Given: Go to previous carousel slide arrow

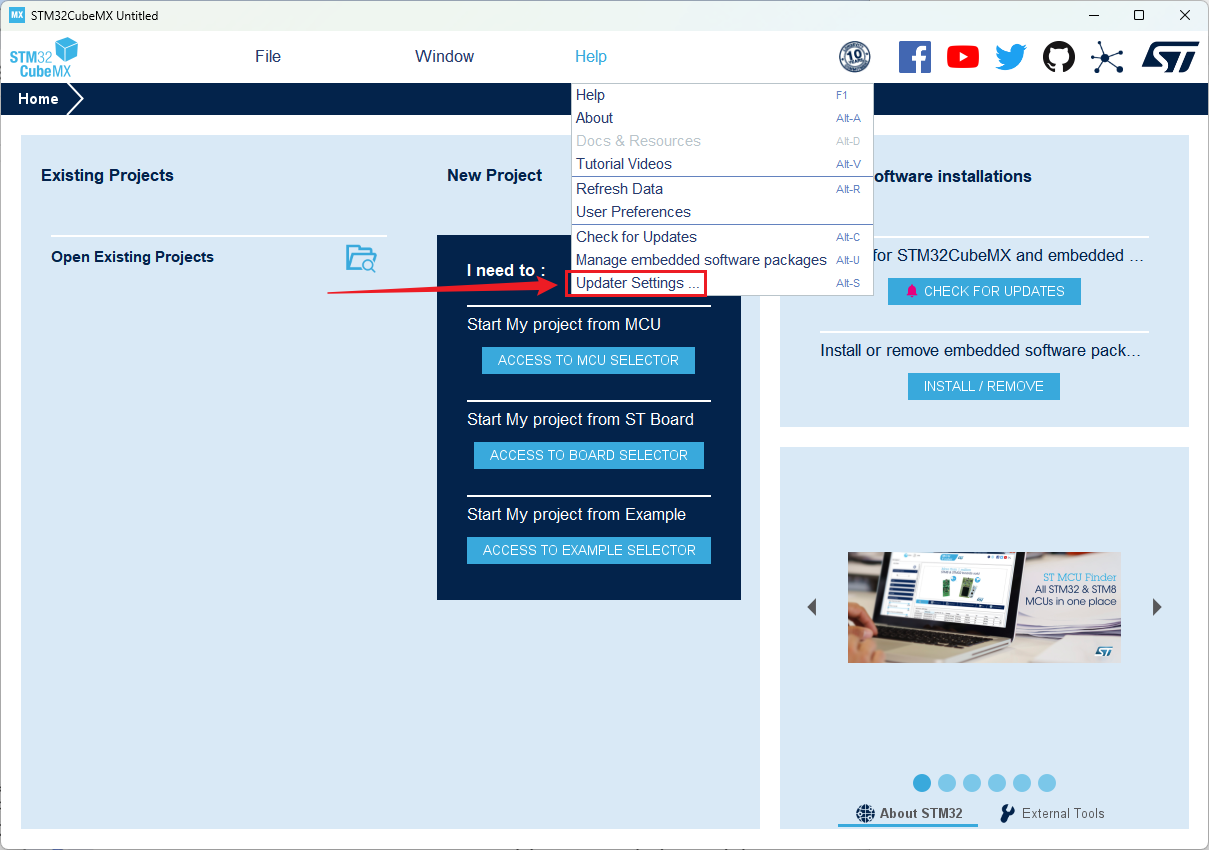Looking at the screenshot, I should tap(812, 607).
